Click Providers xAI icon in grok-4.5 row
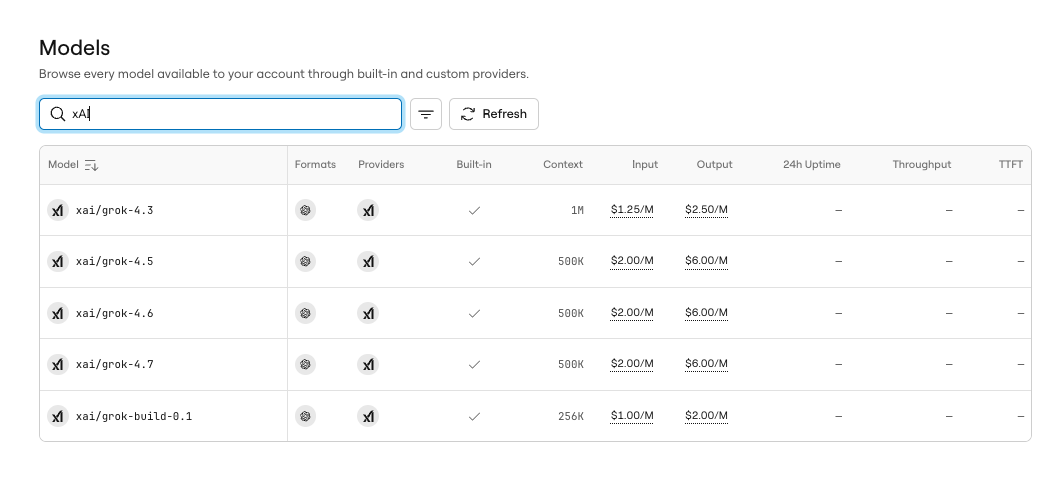 click(x=368, y=262)
